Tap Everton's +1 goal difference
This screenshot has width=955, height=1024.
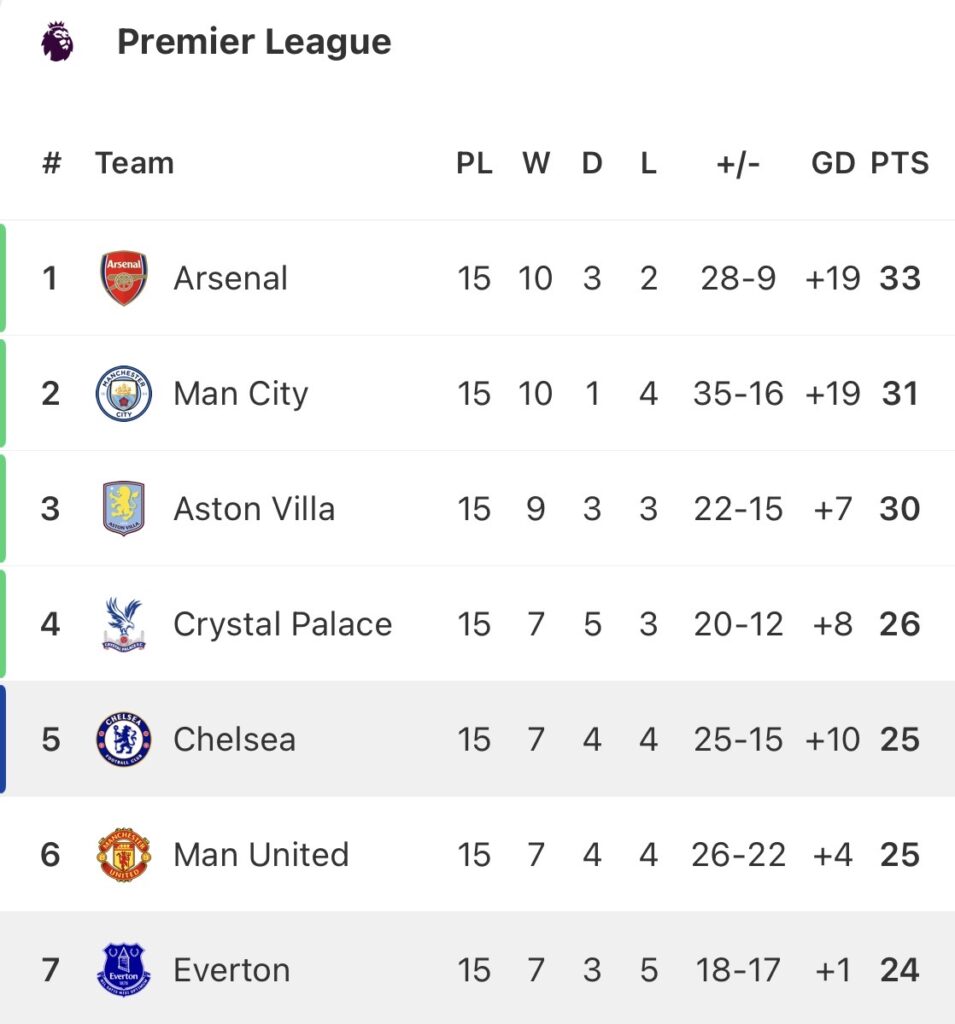pos(833,970)
